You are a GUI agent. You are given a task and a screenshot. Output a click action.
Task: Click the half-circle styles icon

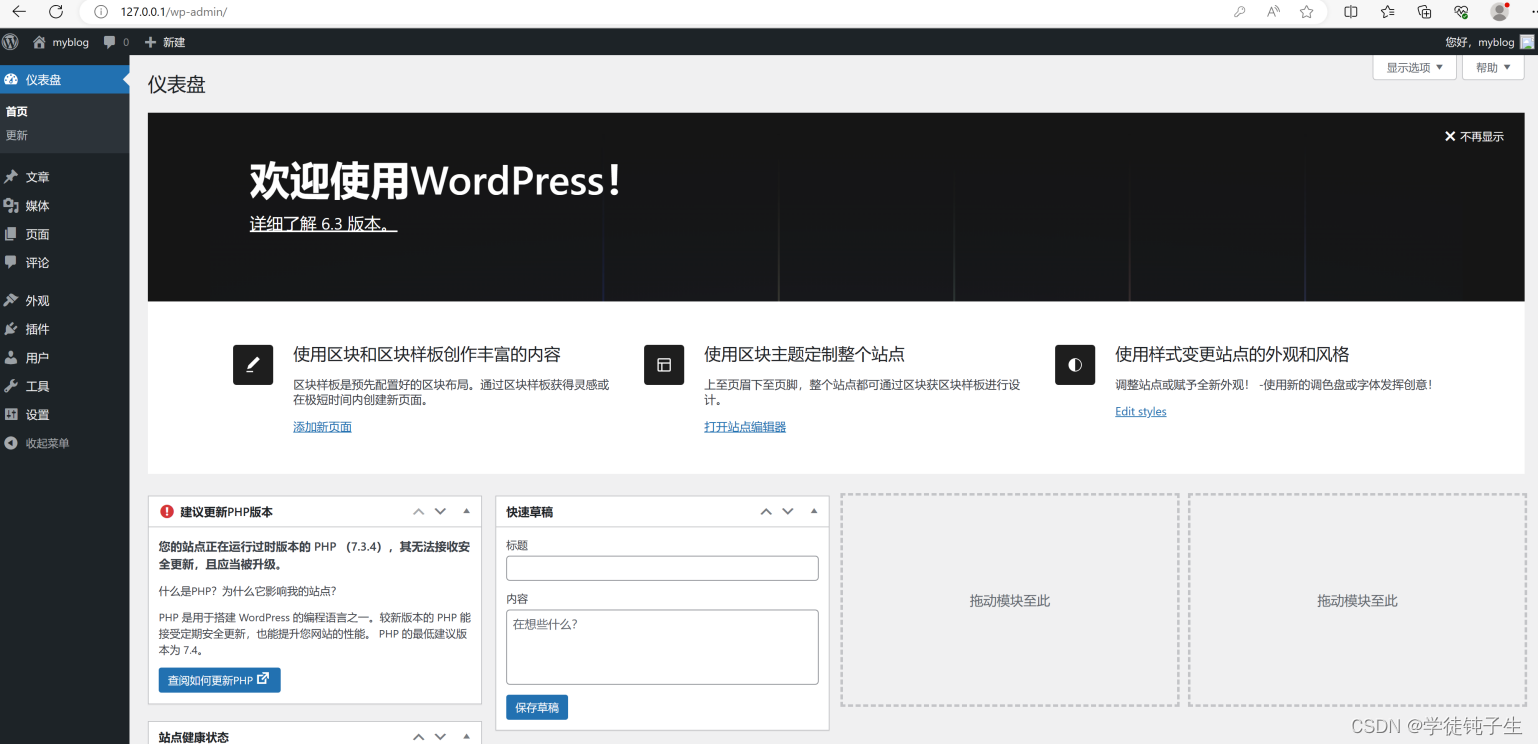1075,365
